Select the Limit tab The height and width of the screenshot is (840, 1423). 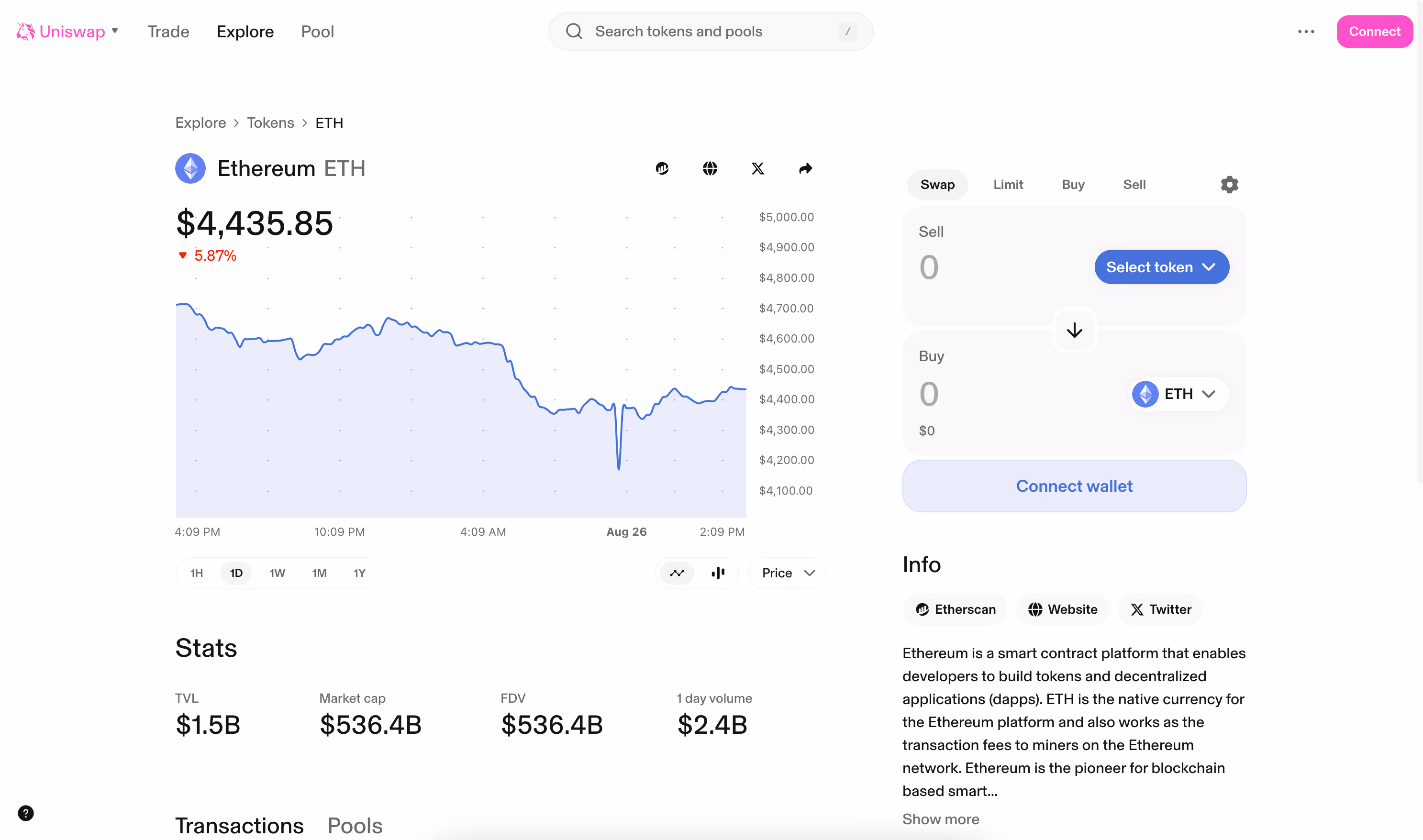(x=1008, y=185)
